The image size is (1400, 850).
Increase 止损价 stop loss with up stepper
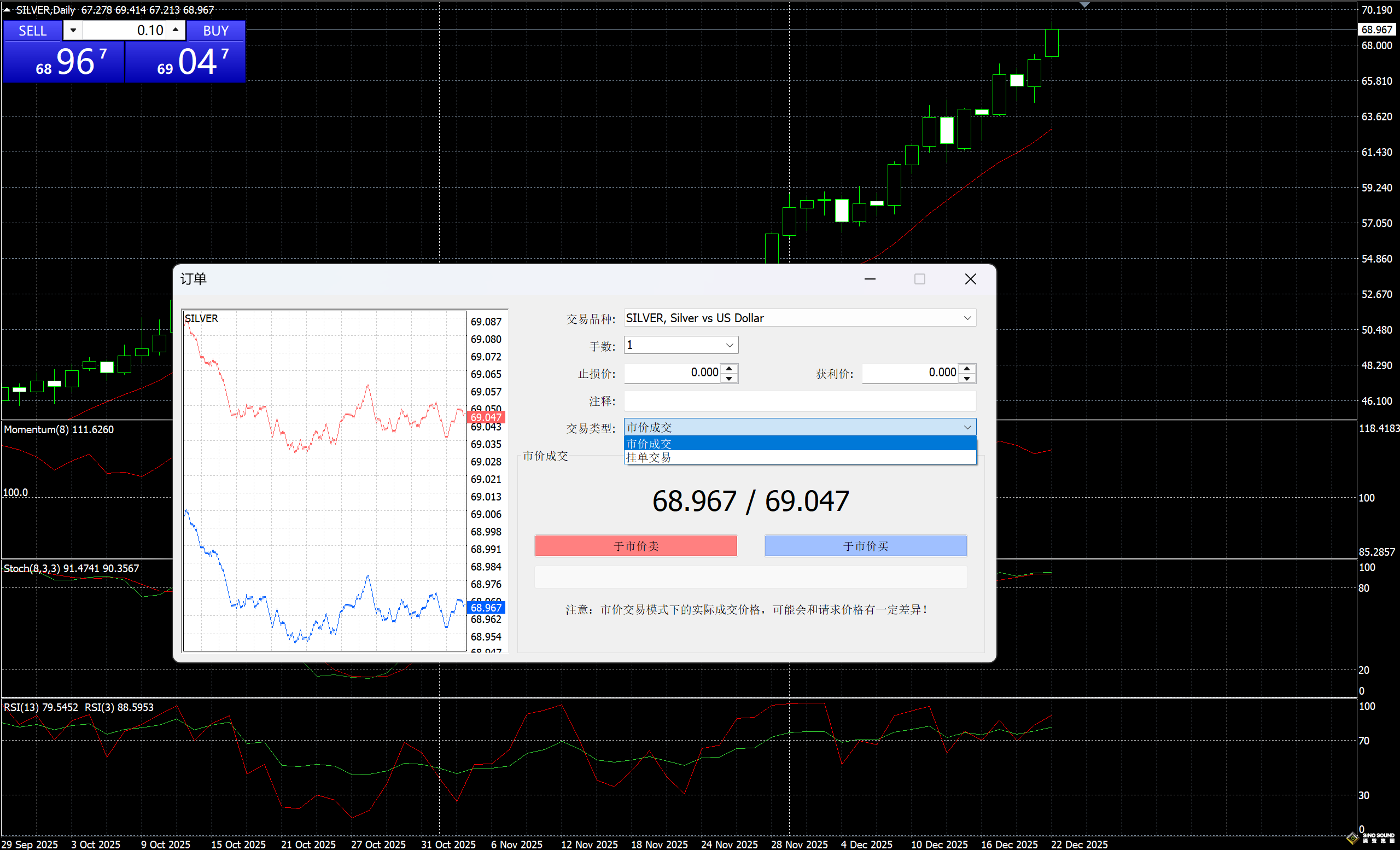(x=729, y=369)
